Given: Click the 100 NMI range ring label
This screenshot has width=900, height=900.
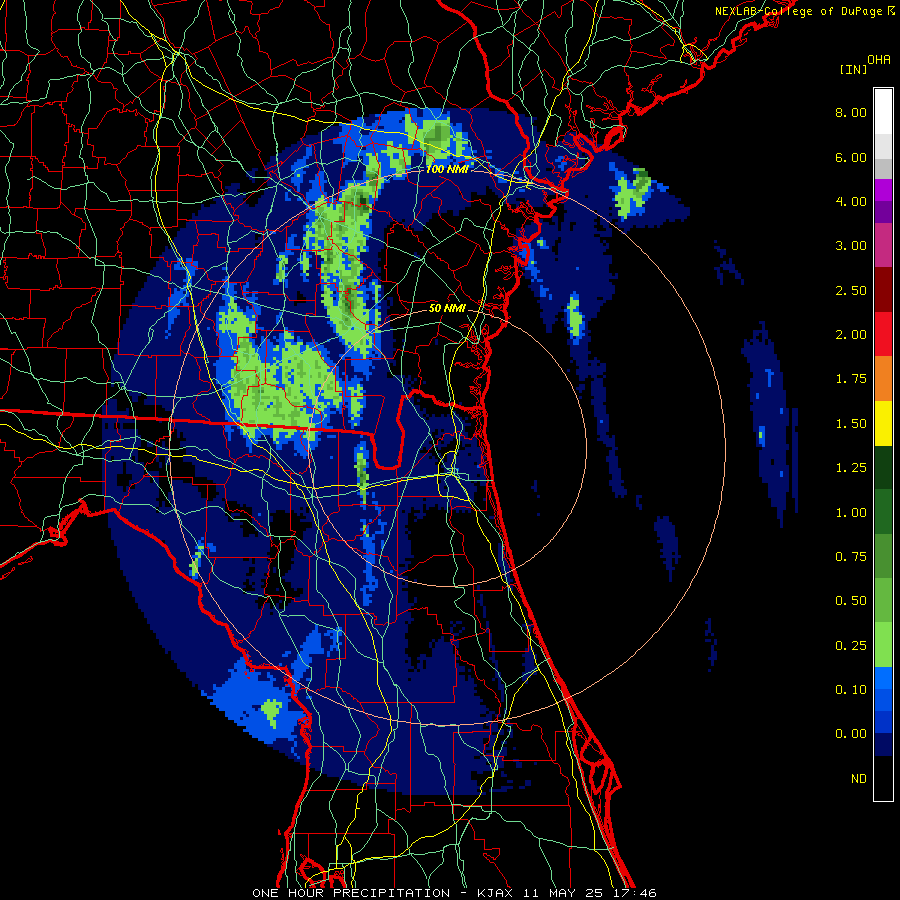Looking at the screenshot, I should tap(447, 169).
